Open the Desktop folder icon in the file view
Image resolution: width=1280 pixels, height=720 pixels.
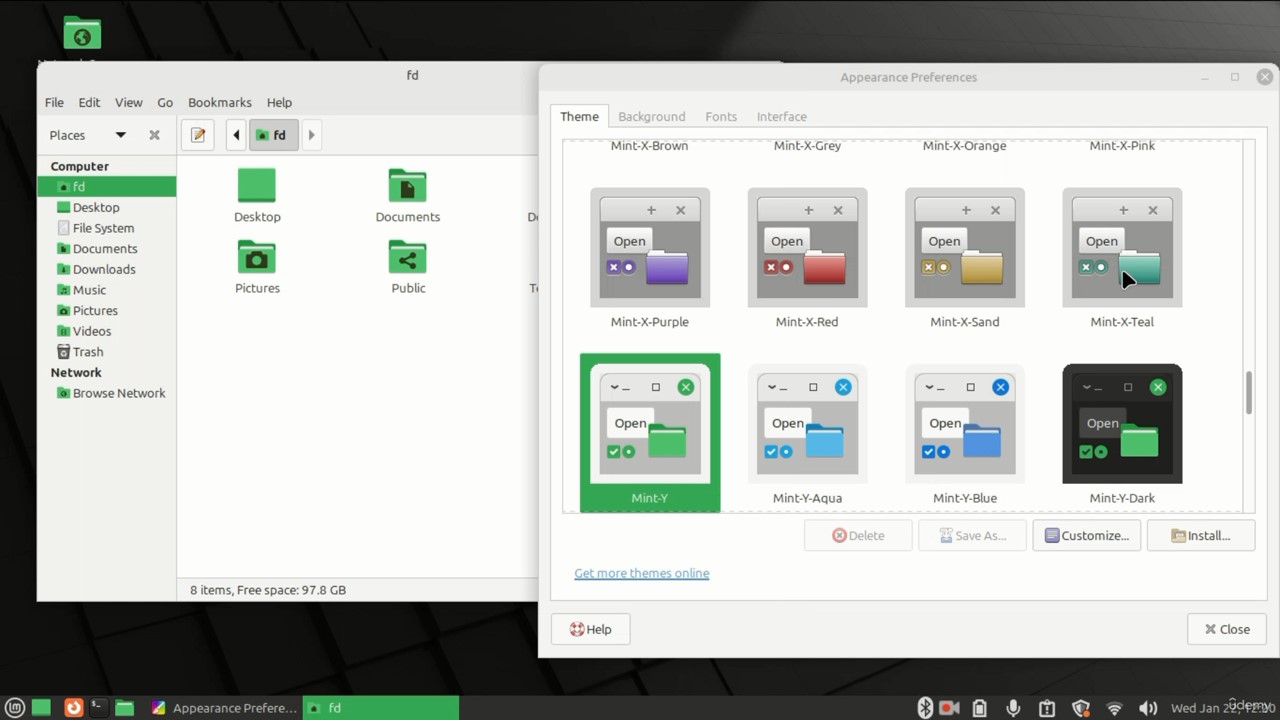pyautogui.click(x=257, y=186)
